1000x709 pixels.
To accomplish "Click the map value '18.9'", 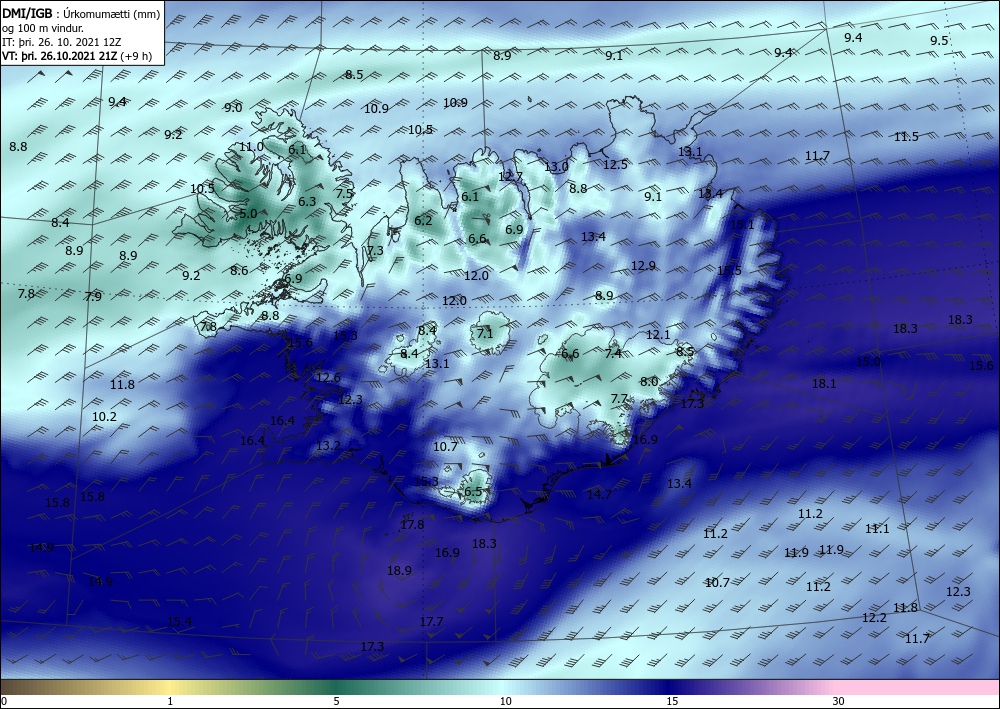I will (399, 571).
